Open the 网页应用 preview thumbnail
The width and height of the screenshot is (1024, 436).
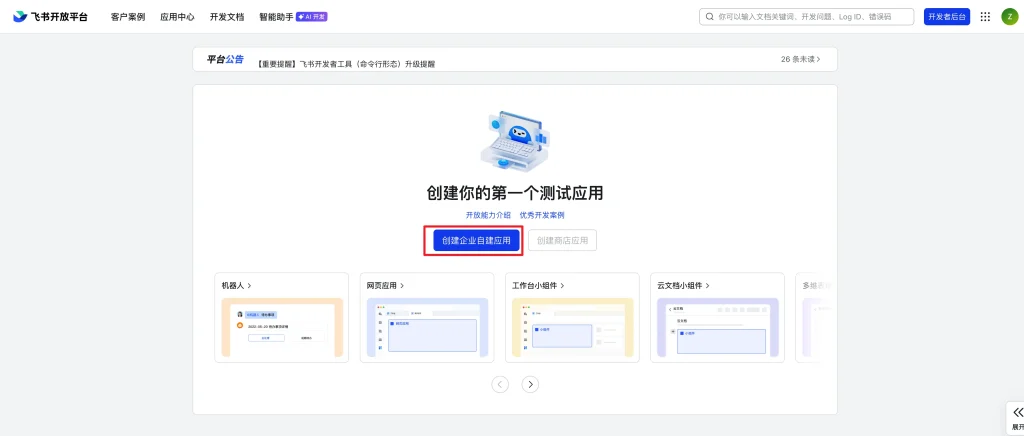[427, 328]
